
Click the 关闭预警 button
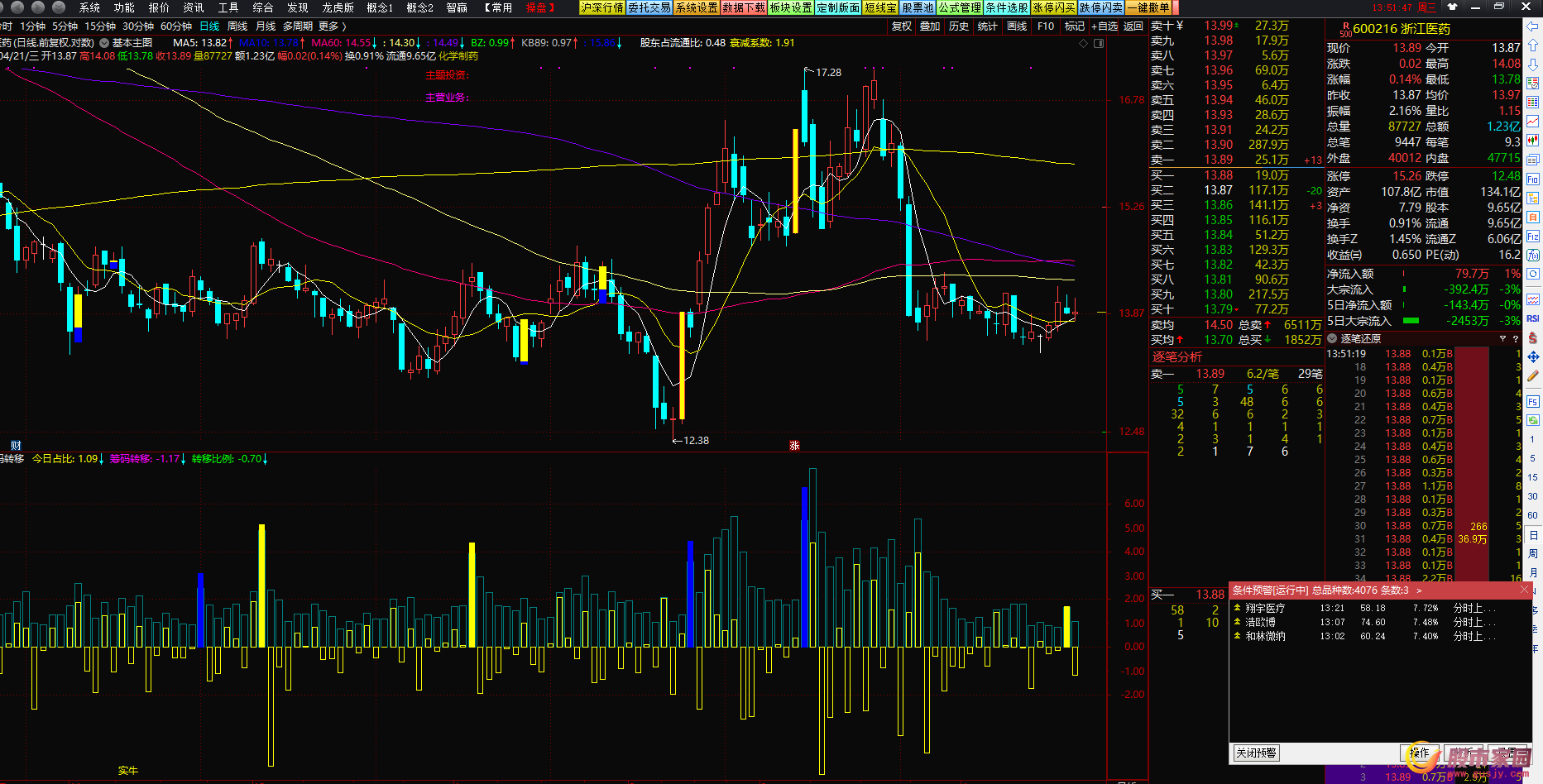click(1256, 753)
